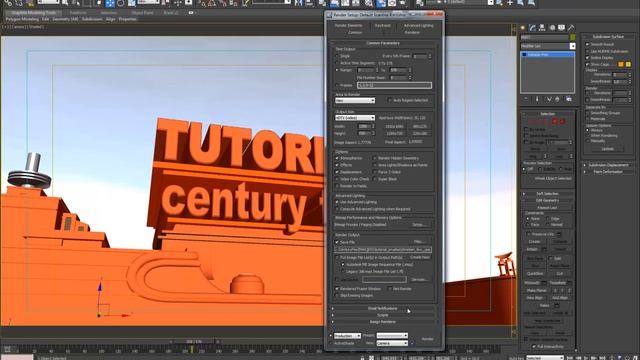Click render output file path field
Image resolution: width=640 pixels, height=360 pixels.
tap(383, 249)
